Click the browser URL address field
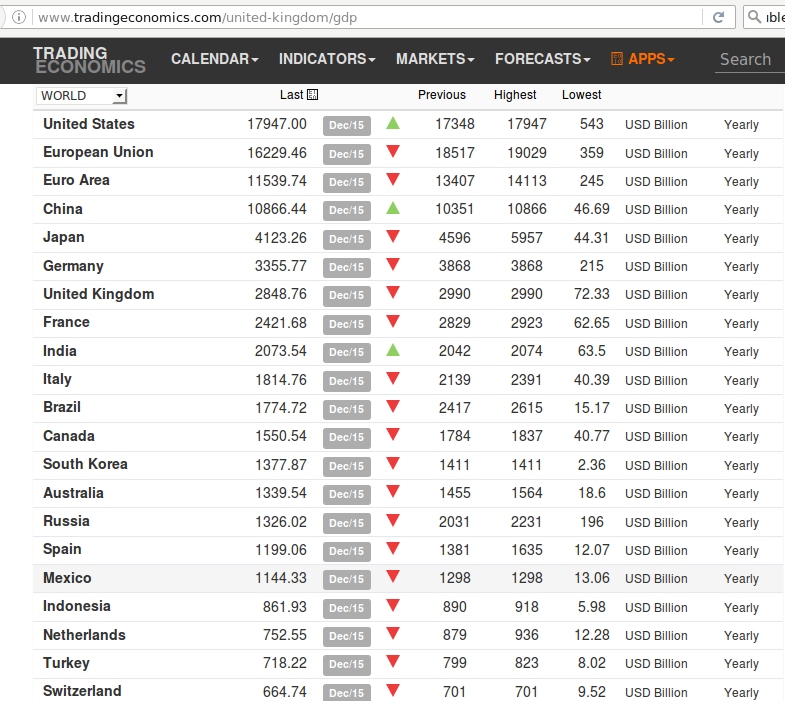The image size is (785, 701). pos(360,18)
